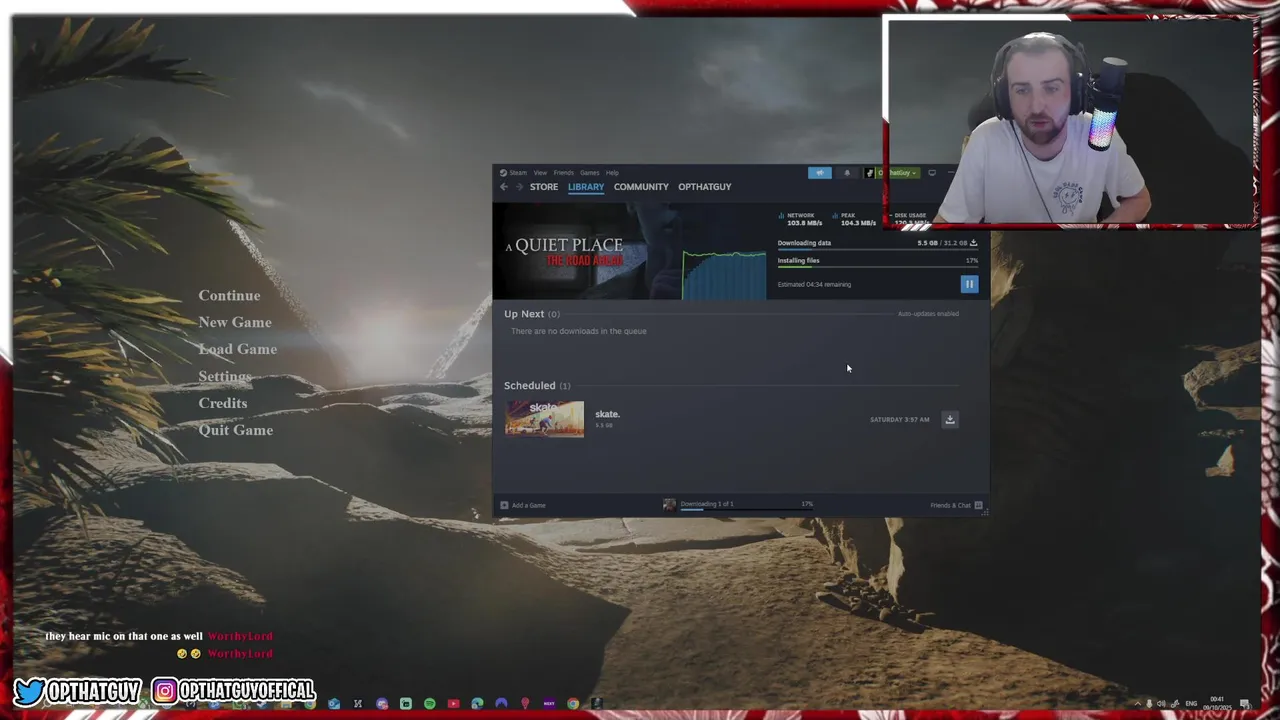Click the downloading game icon in footer

coord(669,505)
